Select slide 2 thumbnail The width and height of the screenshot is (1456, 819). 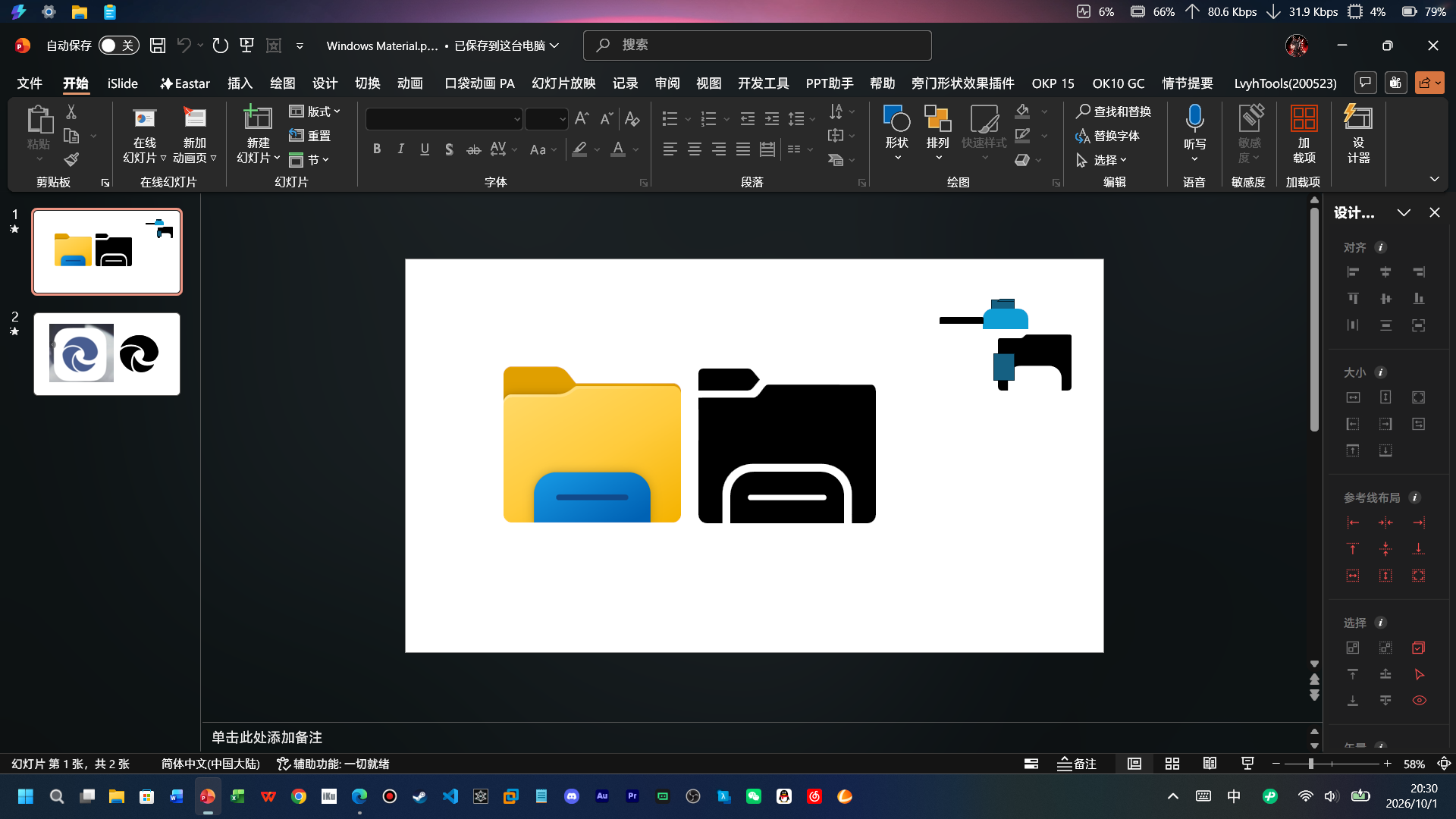point(107,354)
